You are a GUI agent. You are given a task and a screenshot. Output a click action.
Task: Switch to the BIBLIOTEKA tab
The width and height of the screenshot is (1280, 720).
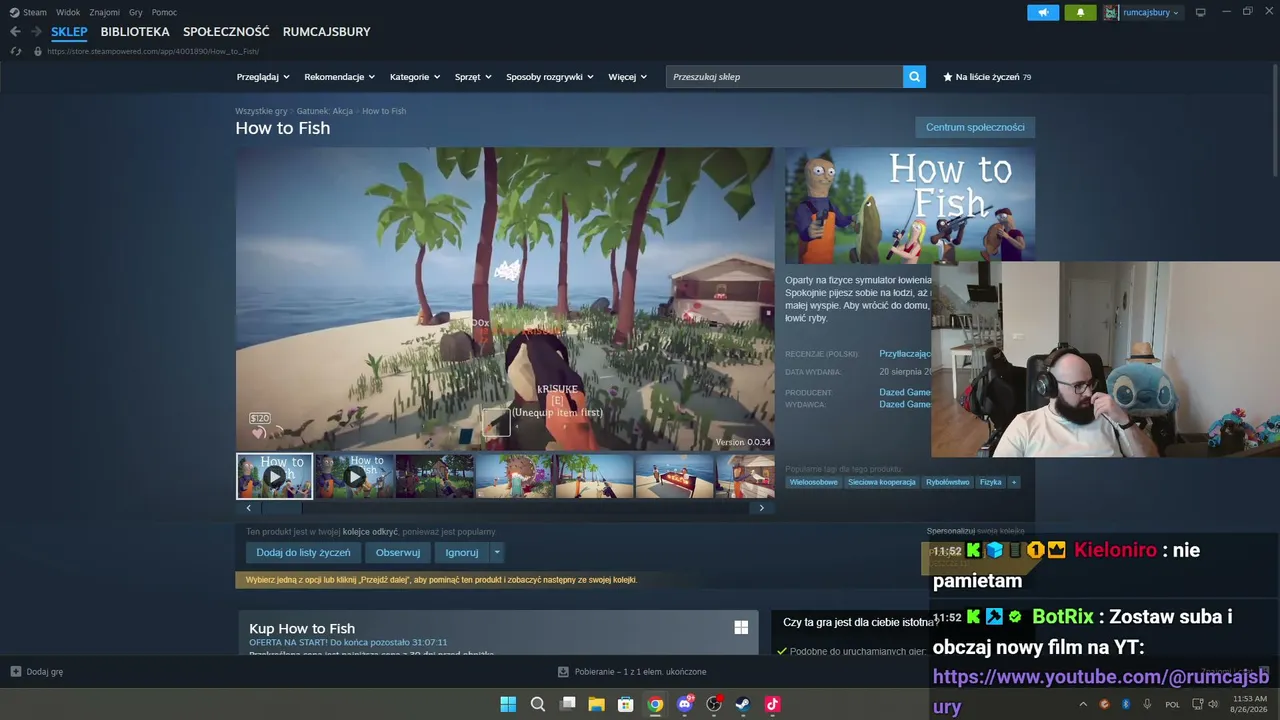[x=135, y=32]
